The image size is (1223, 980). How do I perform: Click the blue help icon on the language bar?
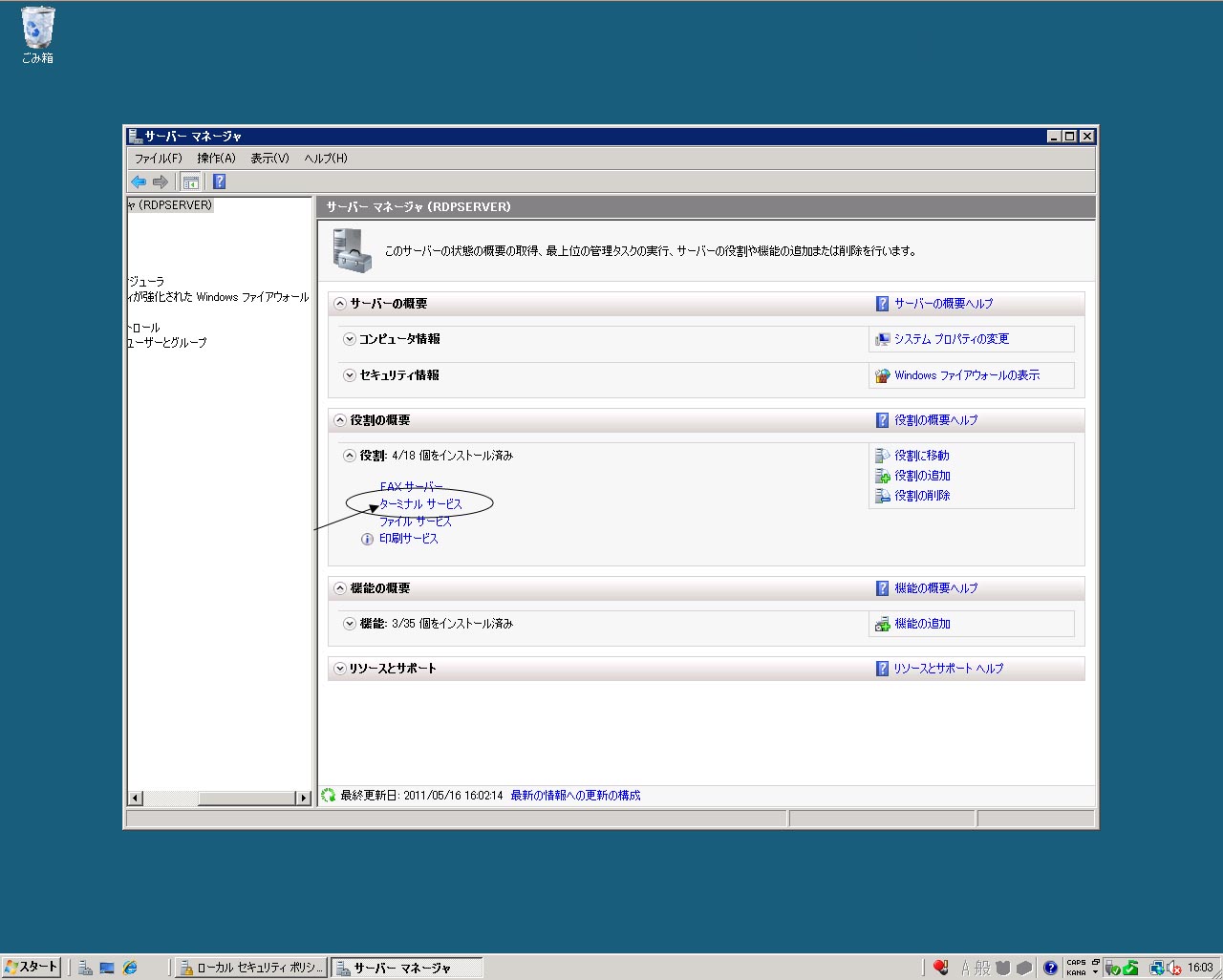coord(1050,968)
